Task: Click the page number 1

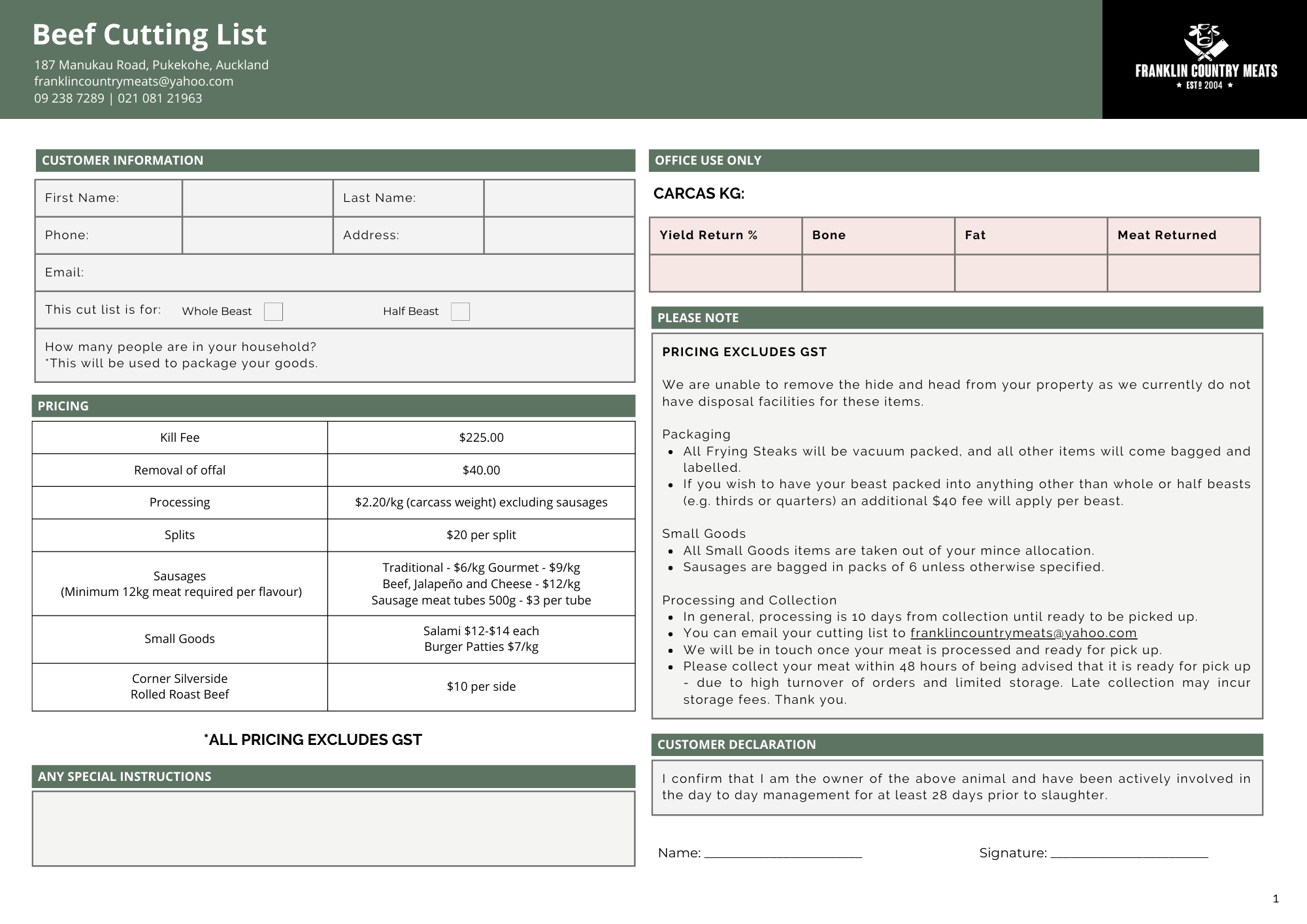Action: coord(1276,899)
